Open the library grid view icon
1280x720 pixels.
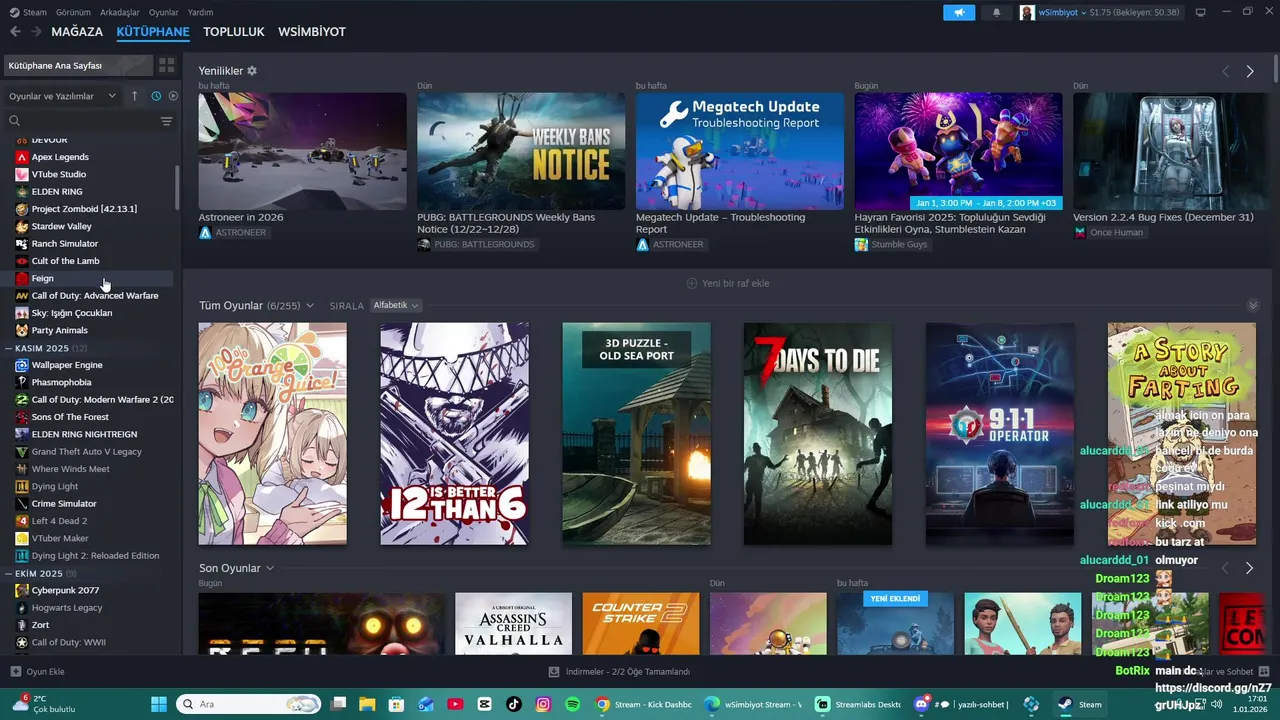pyautogui.click(x=167, y=65)
